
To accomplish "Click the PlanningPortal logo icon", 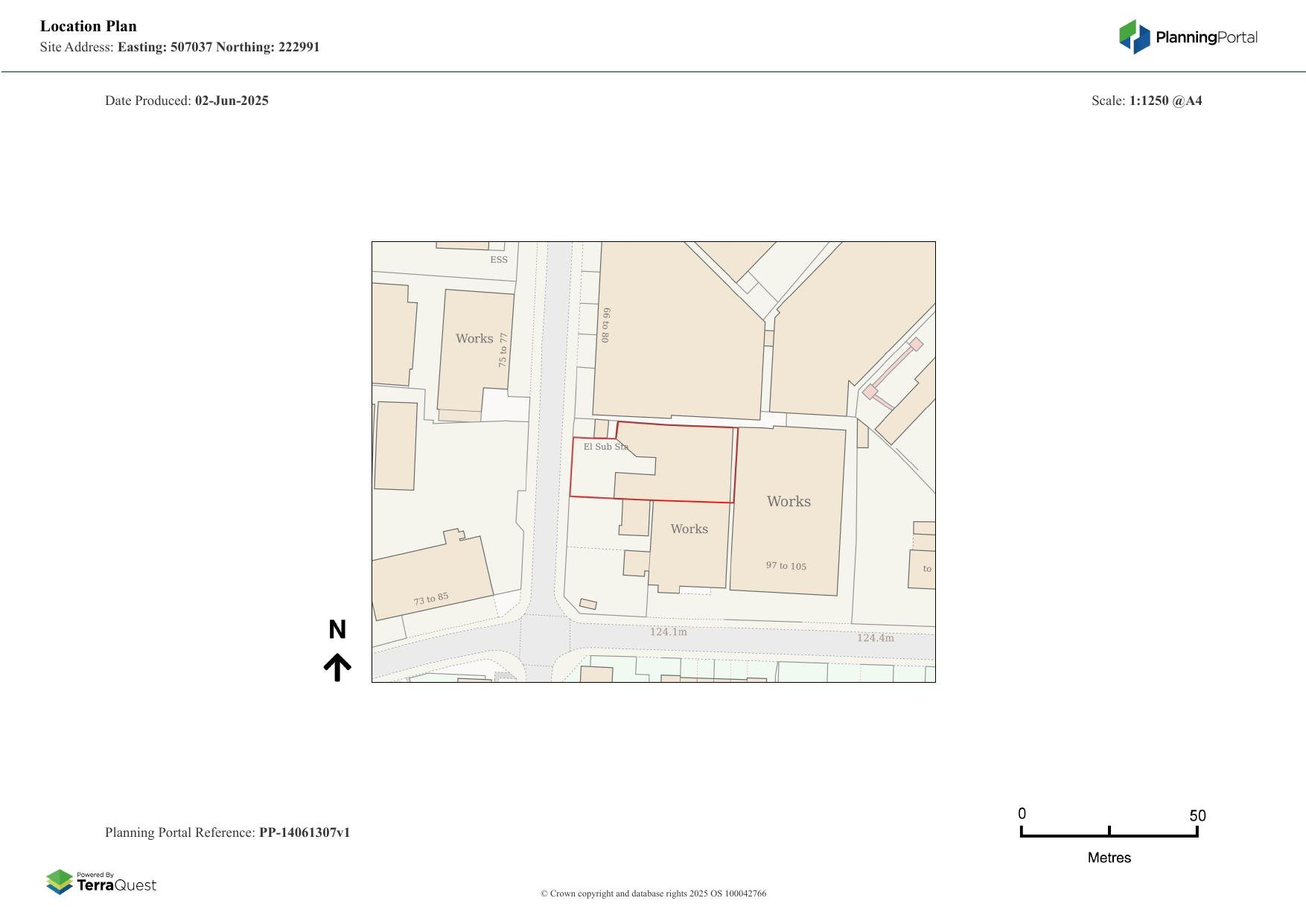I will [1134, 36].
